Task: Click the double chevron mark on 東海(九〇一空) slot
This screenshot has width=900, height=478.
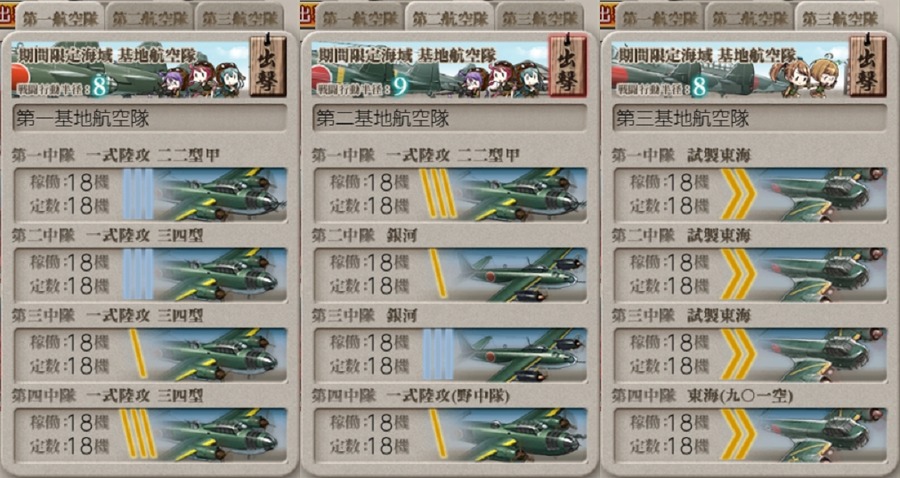Action: [x=738, y=434]
